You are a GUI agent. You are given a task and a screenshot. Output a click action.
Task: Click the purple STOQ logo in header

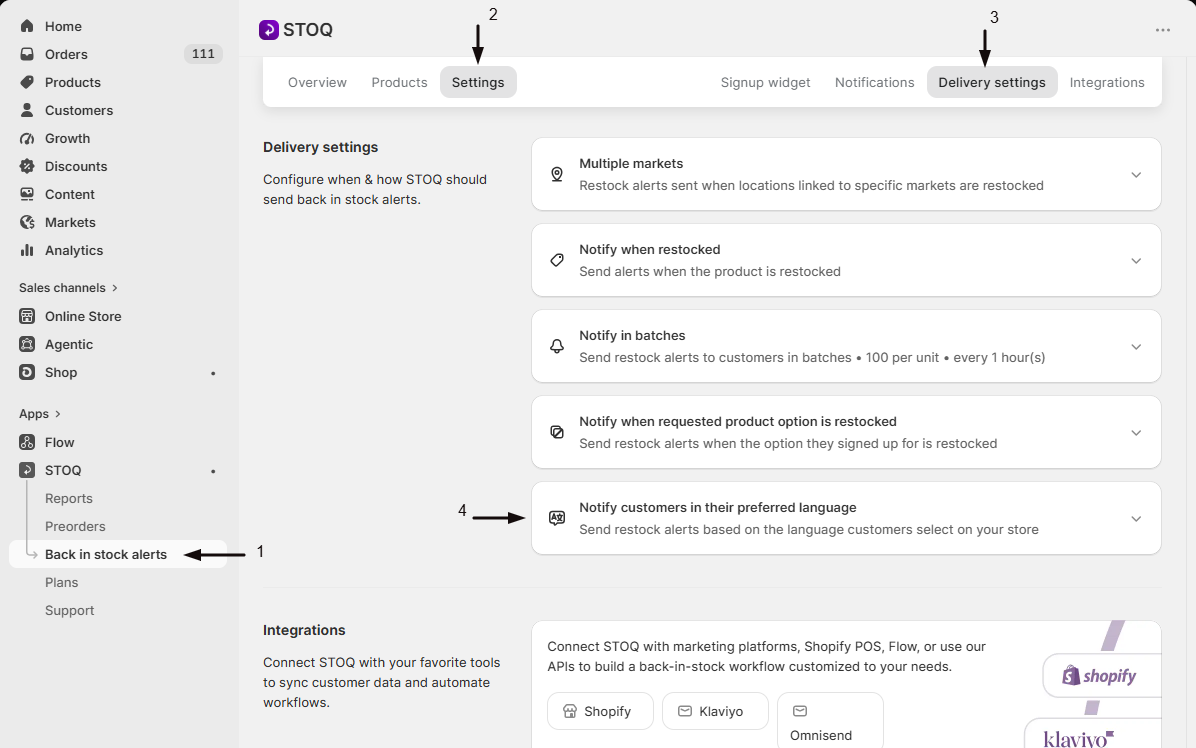click(268, 30)
